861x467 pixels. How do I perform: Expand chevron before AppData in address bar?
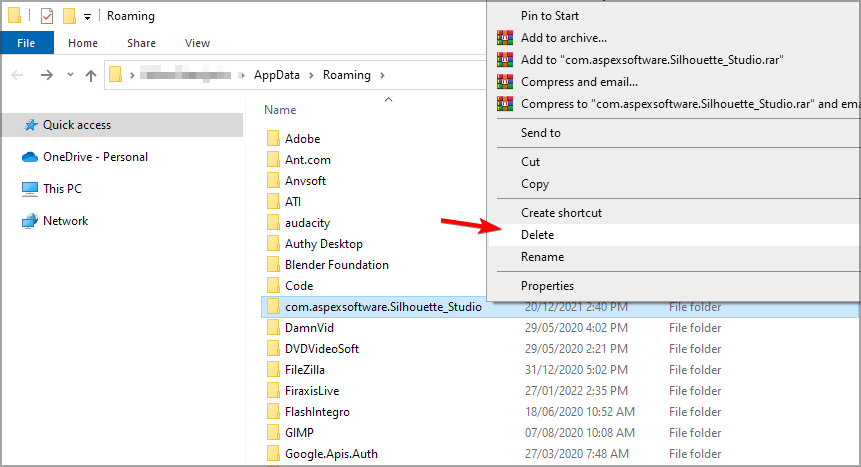coord(242,75)
